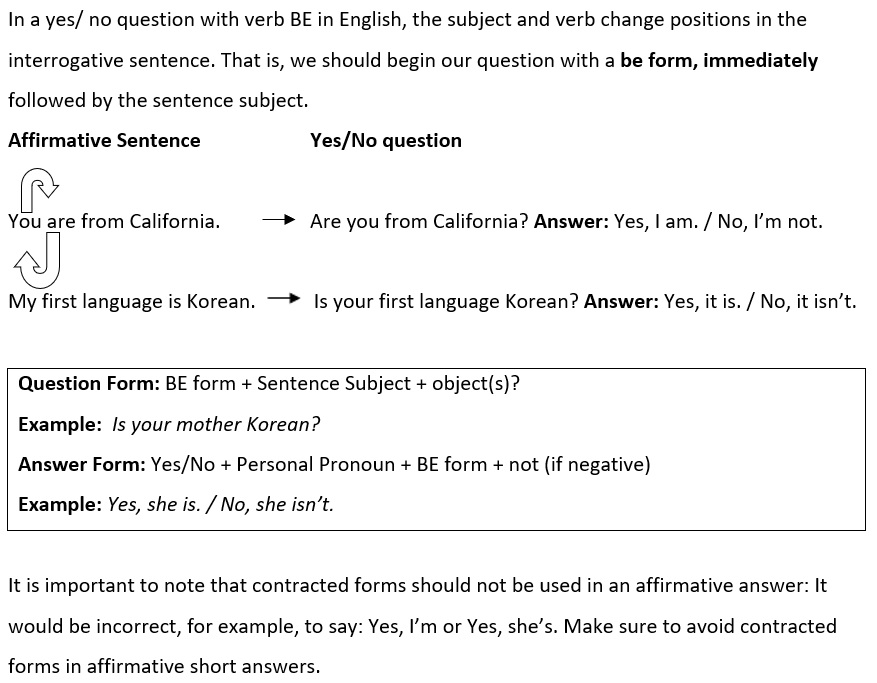
Task: Click the "Affirmative Sentence" heading
Action: point(104,140)
